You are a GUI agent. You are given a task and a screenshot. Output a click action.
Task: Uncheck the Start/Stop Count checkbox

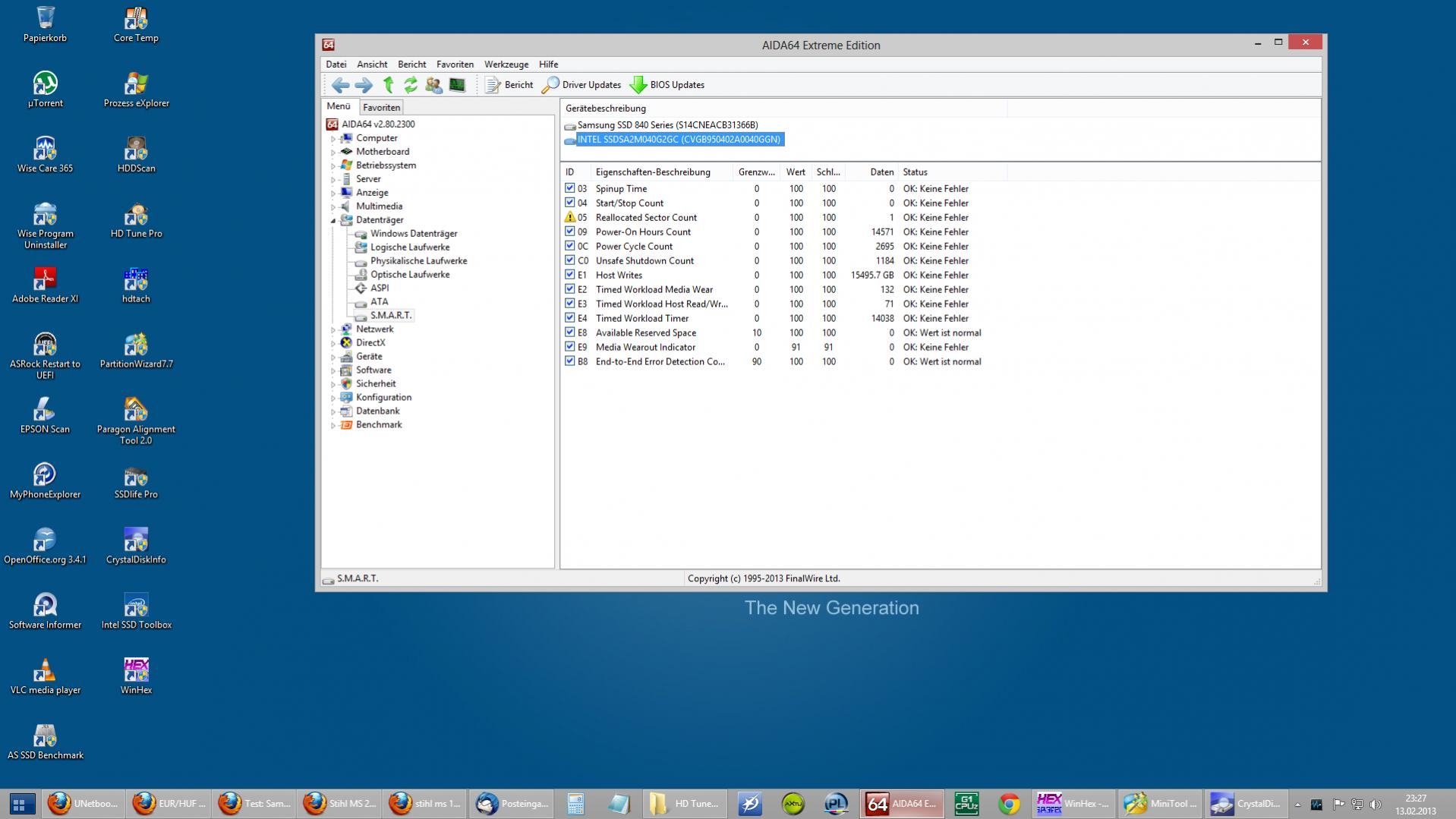569,203
